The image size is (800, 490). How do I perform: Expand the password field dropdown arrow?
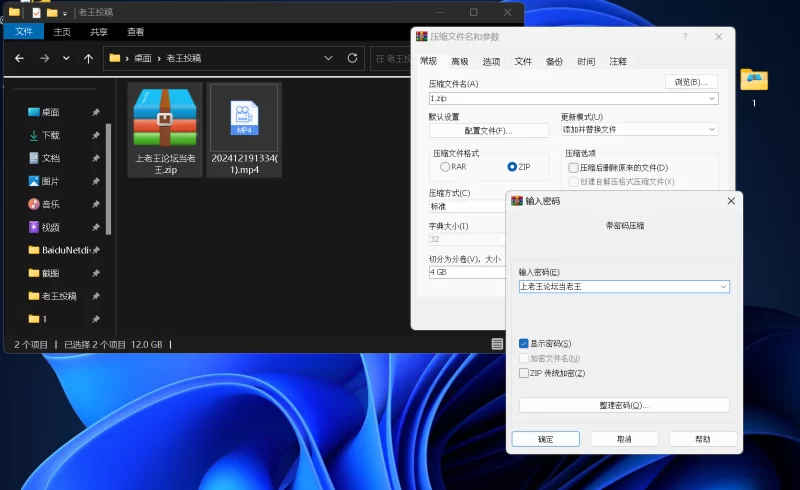(x=723, y=287)
